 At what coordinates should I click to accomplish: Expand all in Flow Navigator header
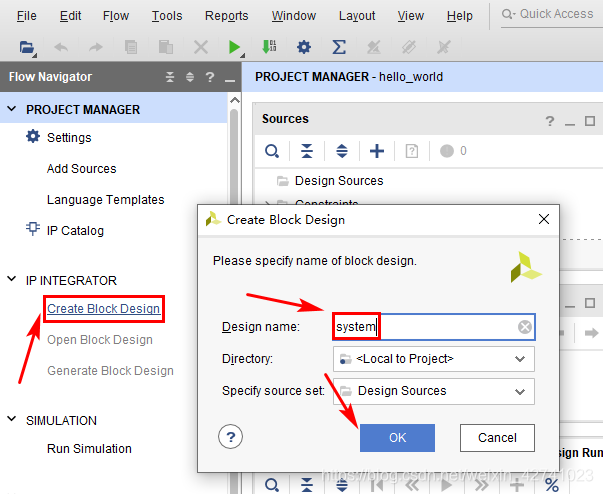190,77
